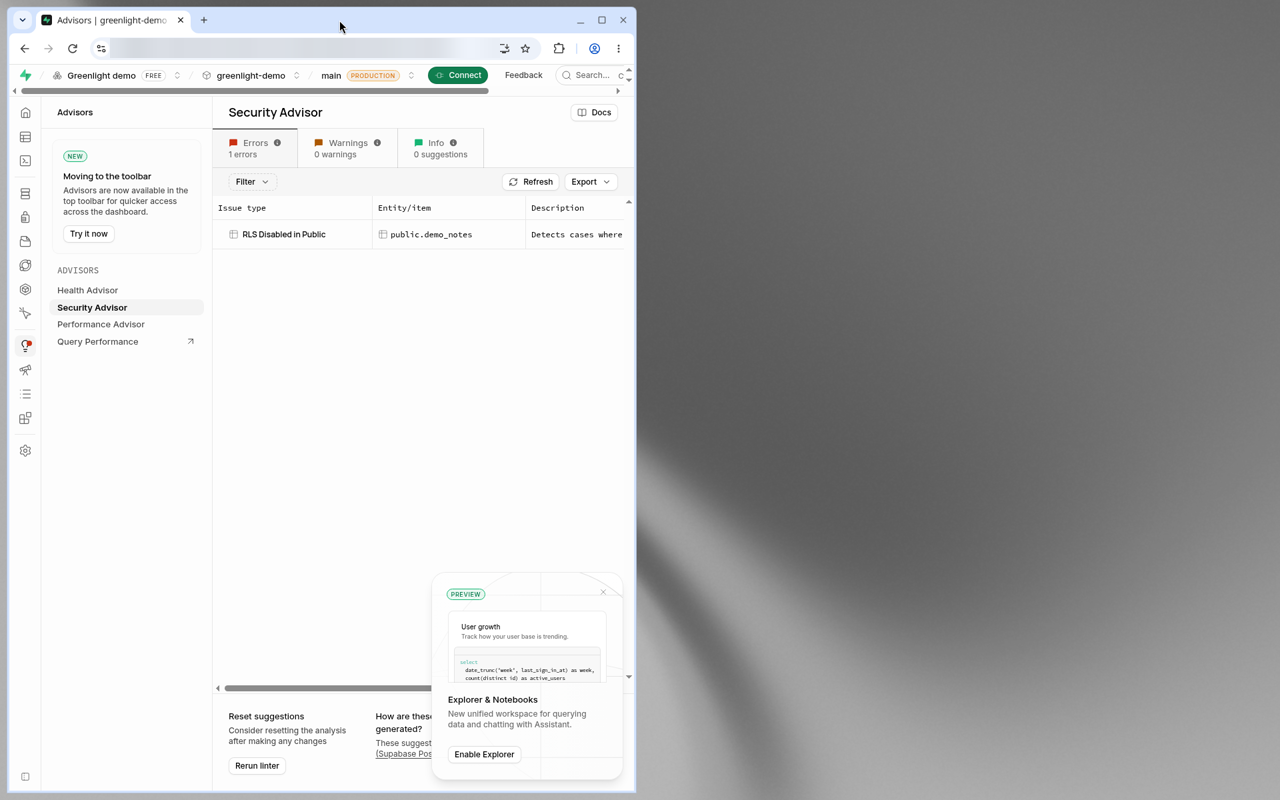Open the Table Editor sidebar icon
The width and height of the screenshot is (1280, 800).
[26, 137]
